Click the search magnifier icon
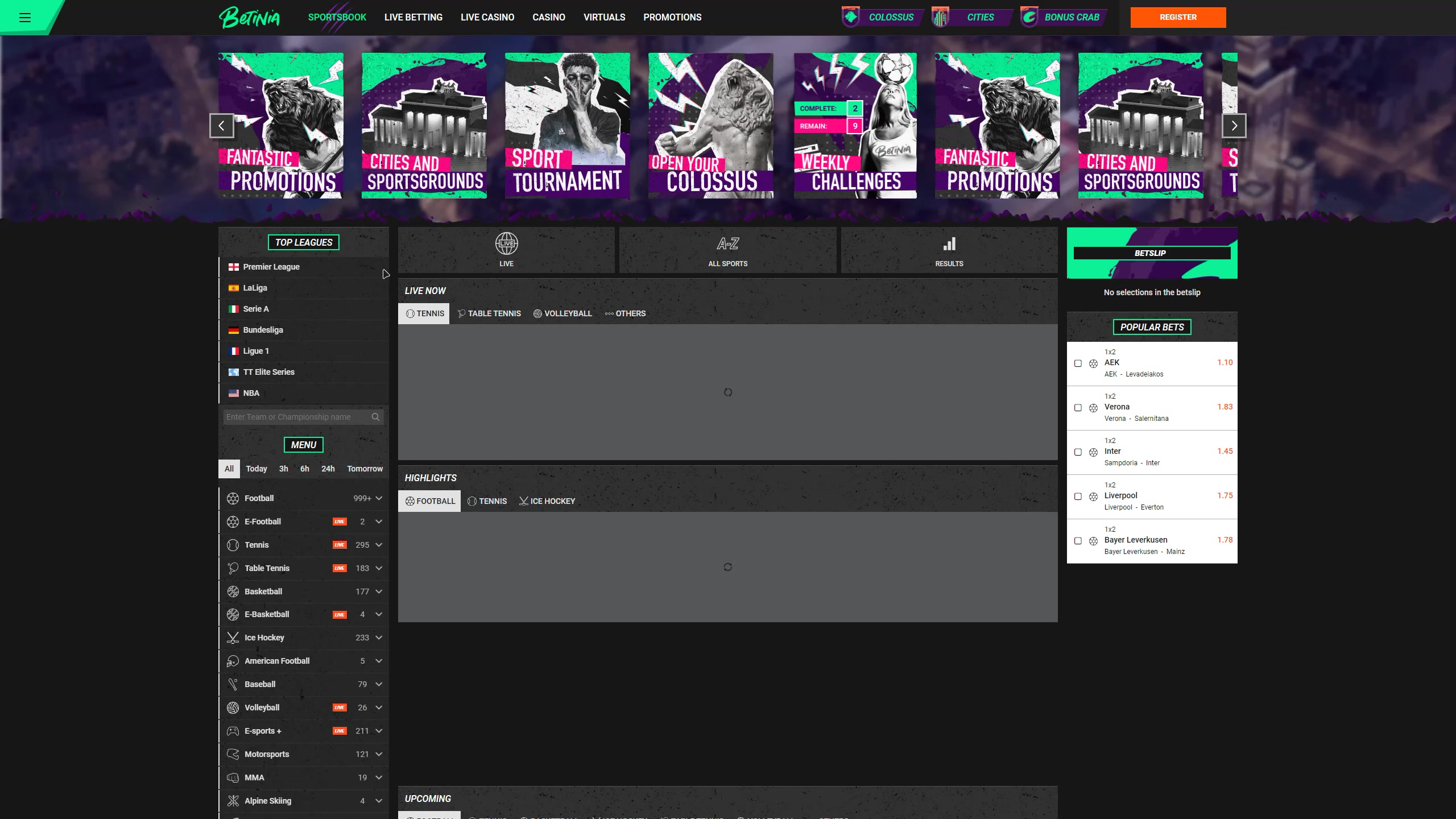 [375, 417]
